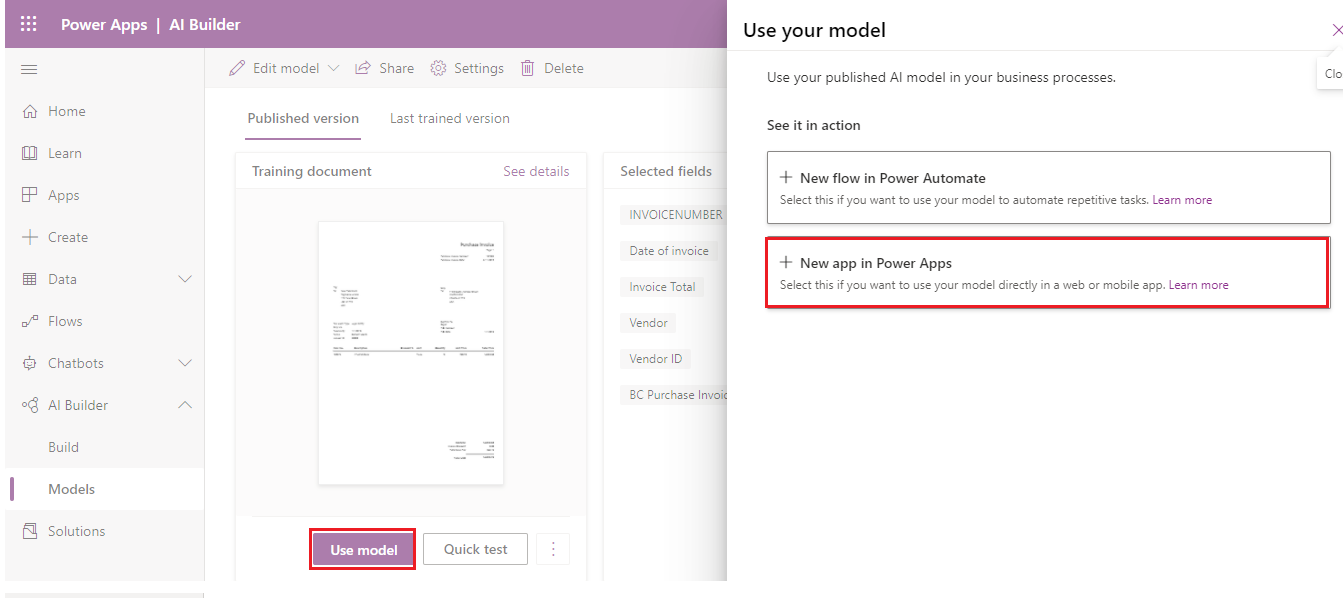The width and height of the screenshot is (1343, 612).
Task: Collapse the navigation hamburger menu
Action: 29,69
